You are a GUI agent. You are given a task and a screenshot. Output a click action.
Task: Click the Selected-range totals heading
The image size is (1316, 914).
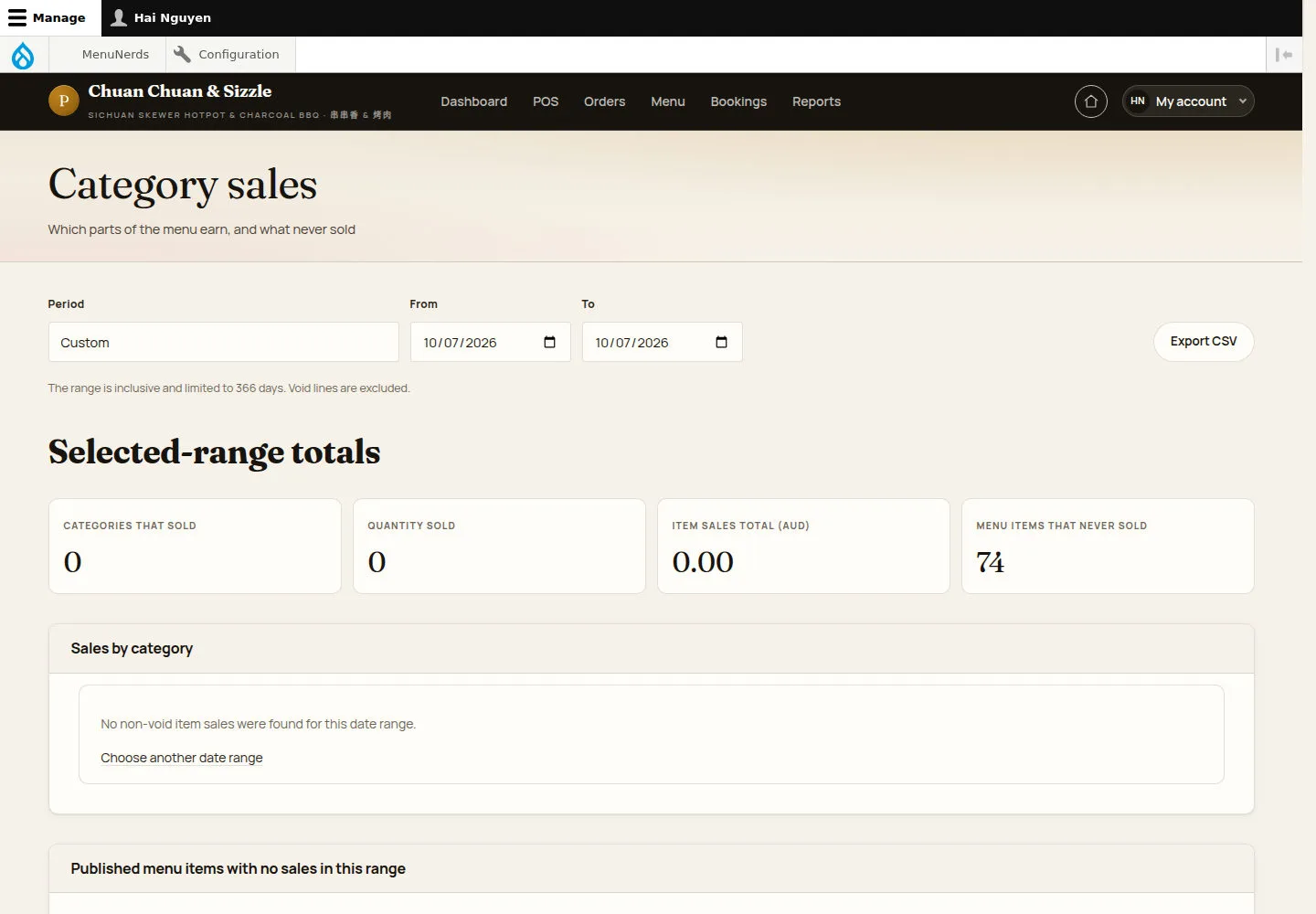click(x=214, y=452)
